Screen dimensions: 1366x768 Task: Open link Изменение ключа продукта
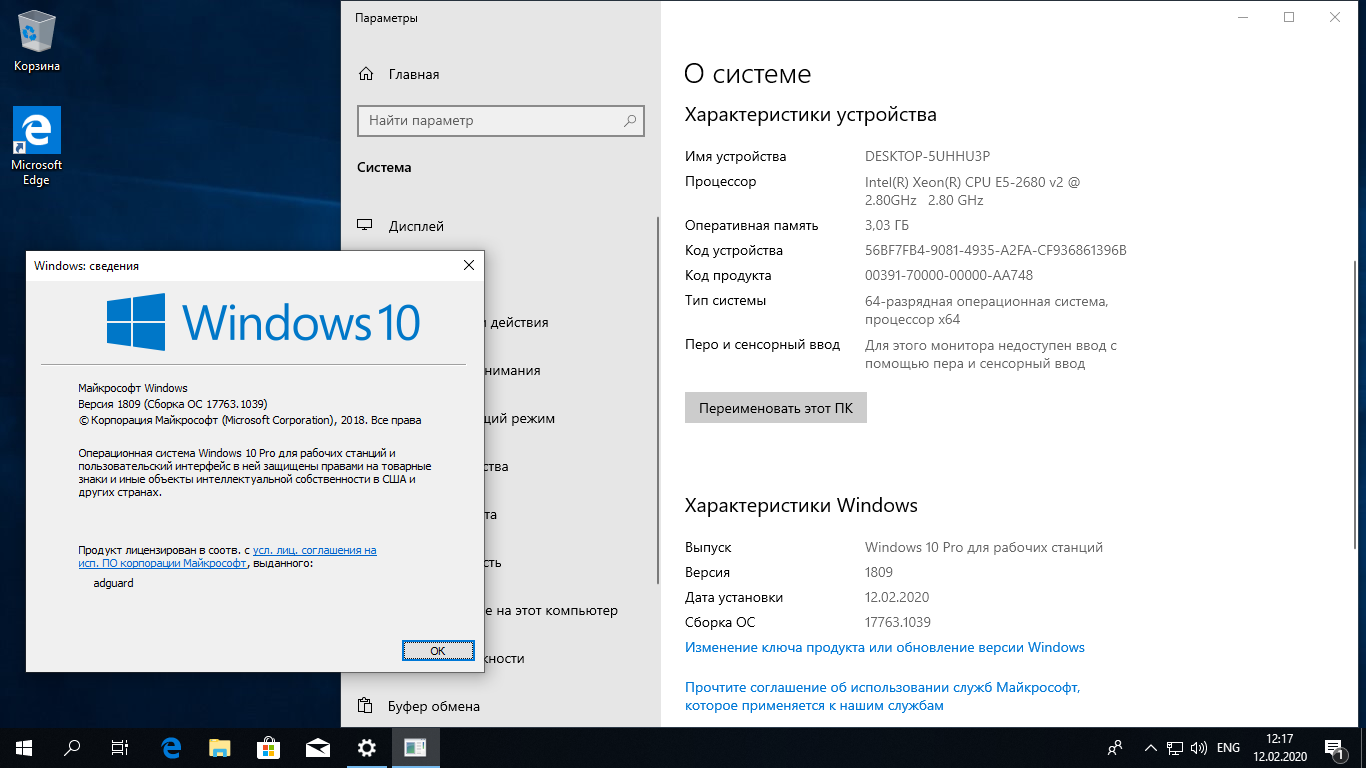885,647
